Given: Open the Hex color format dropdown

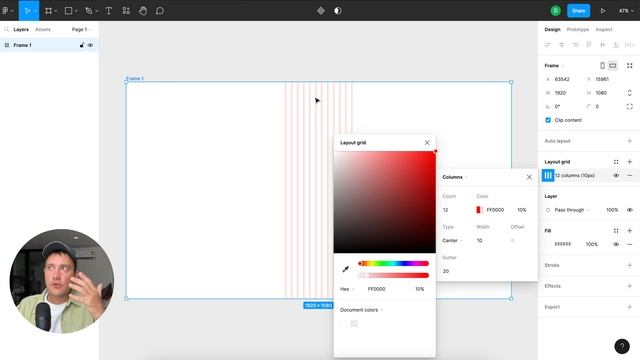Looking at the screenshot, I should (x=347, y=289).
